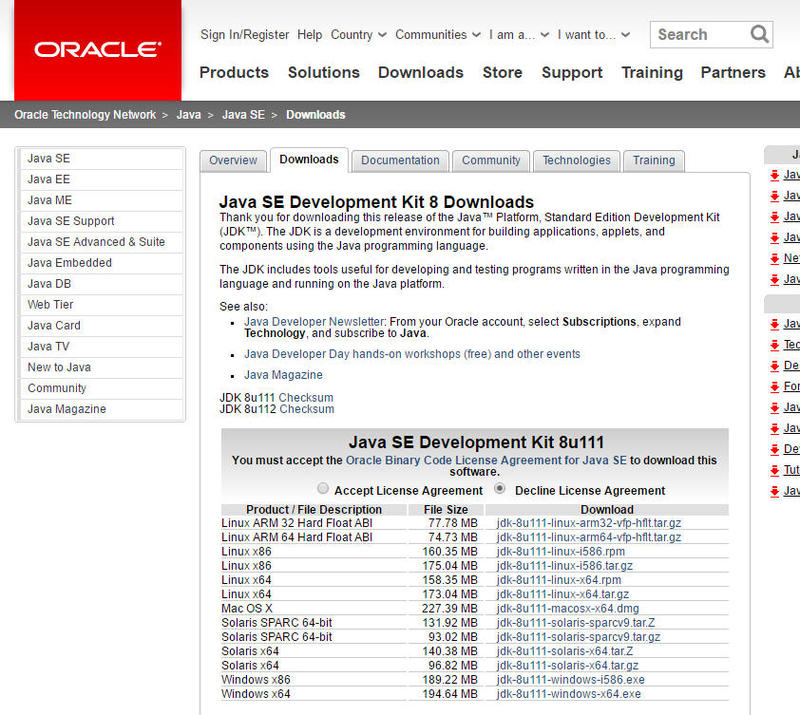Click the red download arrow beside Tut link

(x=774, y=471)
